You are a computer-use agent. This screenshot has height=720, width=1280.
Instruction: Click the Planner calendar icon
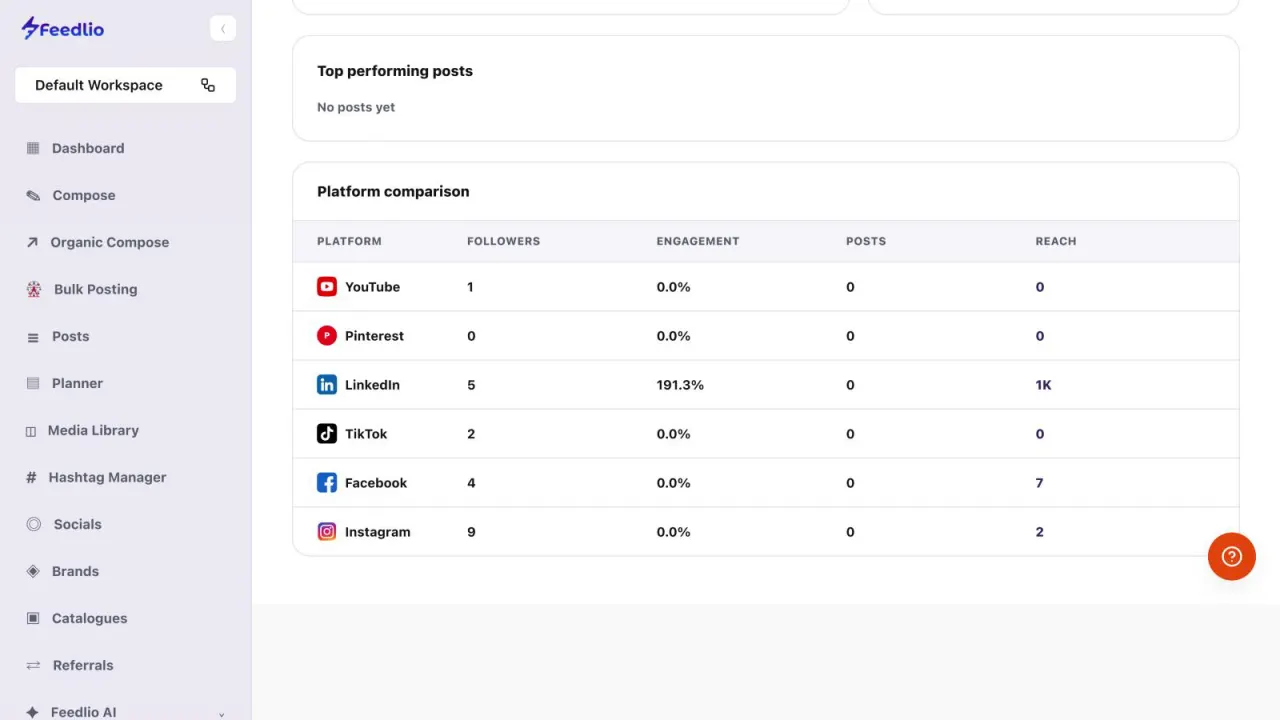coord(33,383)
